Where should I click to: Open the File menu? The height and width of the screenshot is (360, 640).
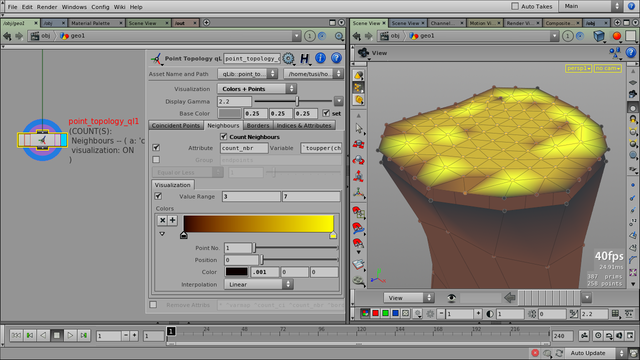[12, 7]
